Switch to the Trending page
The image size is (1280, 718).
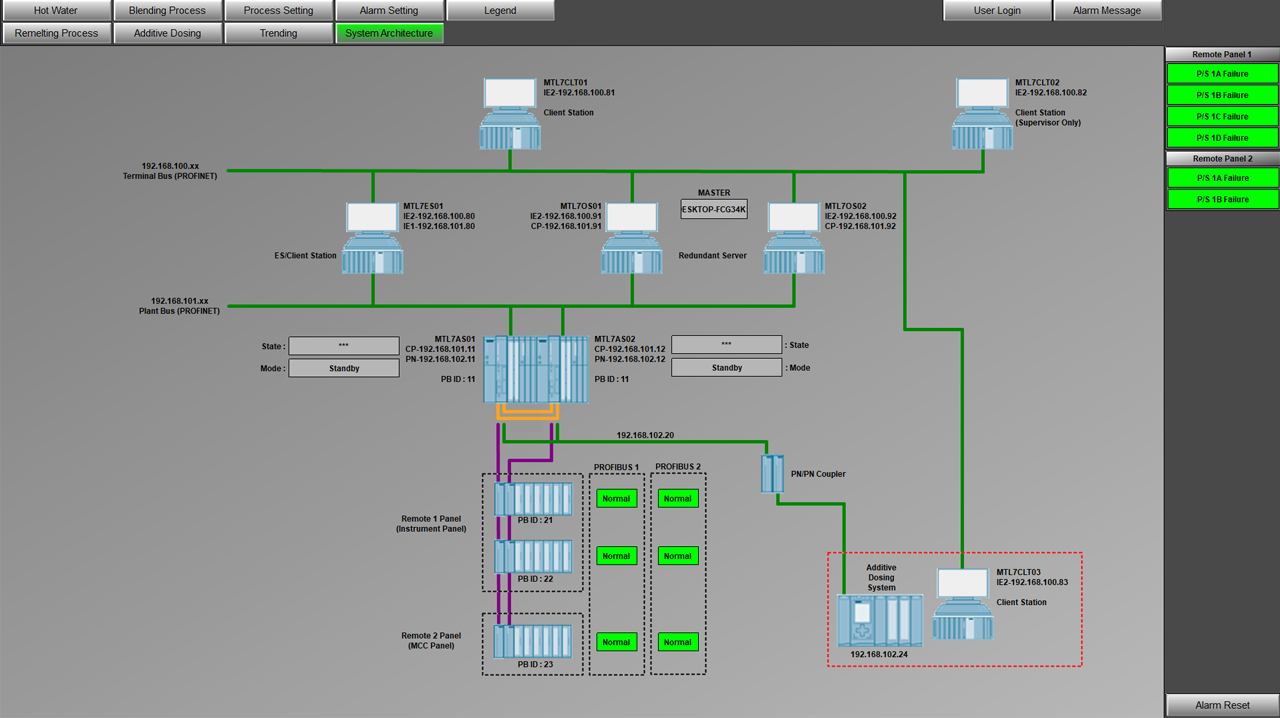coord(278,33)
